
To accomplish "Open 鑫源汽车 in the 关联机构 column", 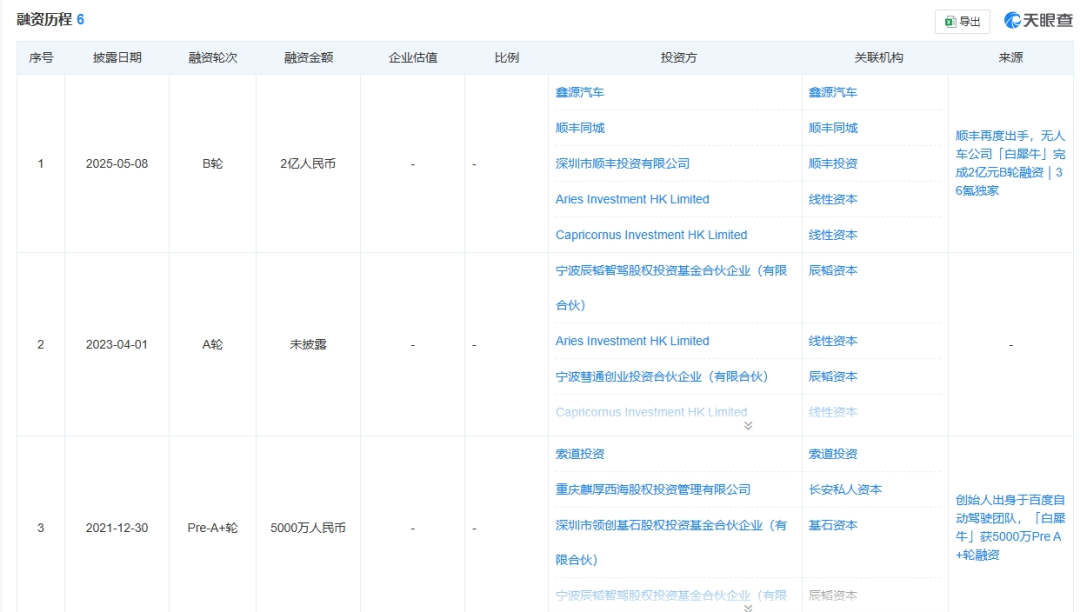I will click(833, 92).
